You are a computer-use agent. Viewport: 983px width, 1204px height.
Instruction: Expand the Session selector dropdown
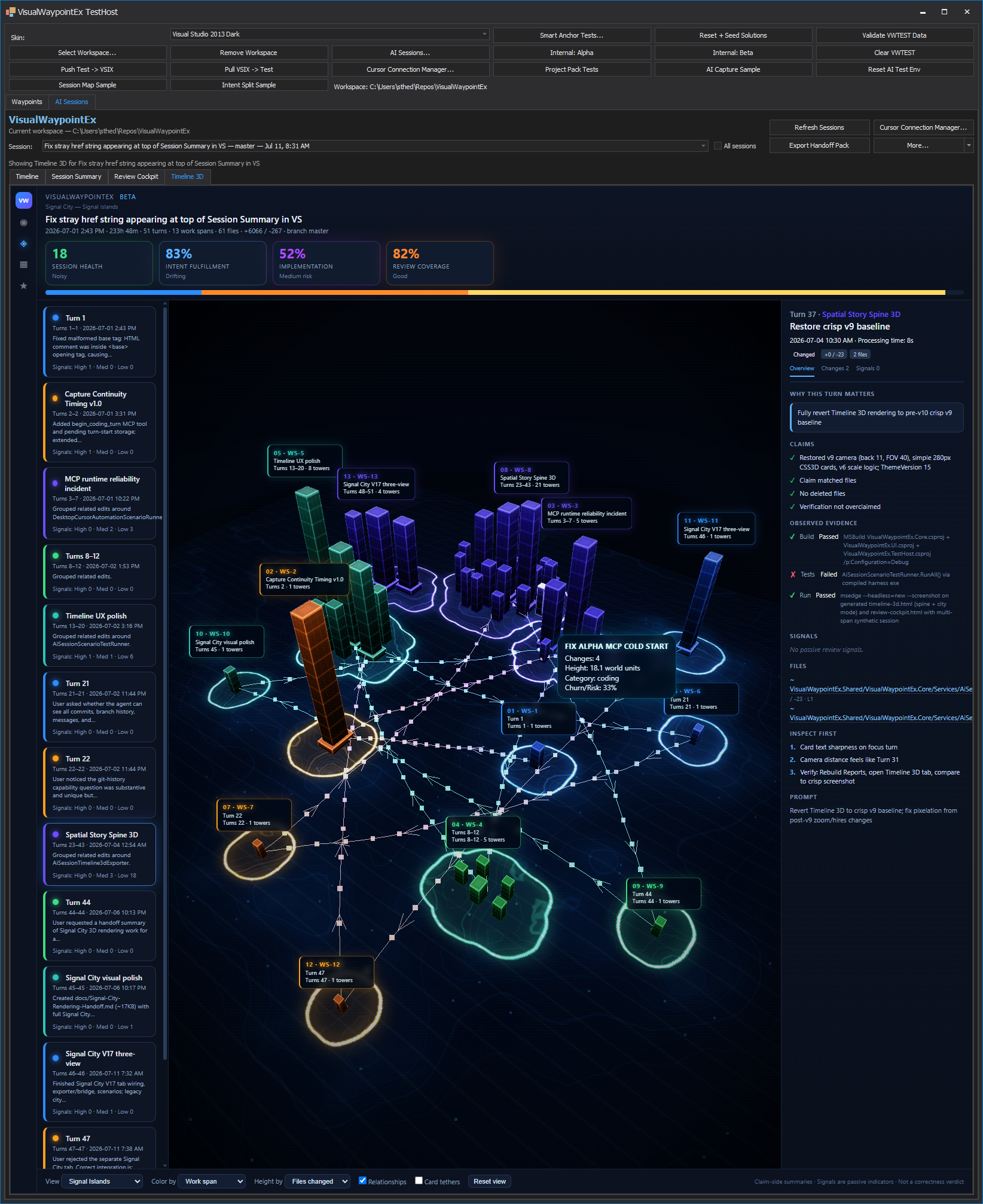coord(375,146)
